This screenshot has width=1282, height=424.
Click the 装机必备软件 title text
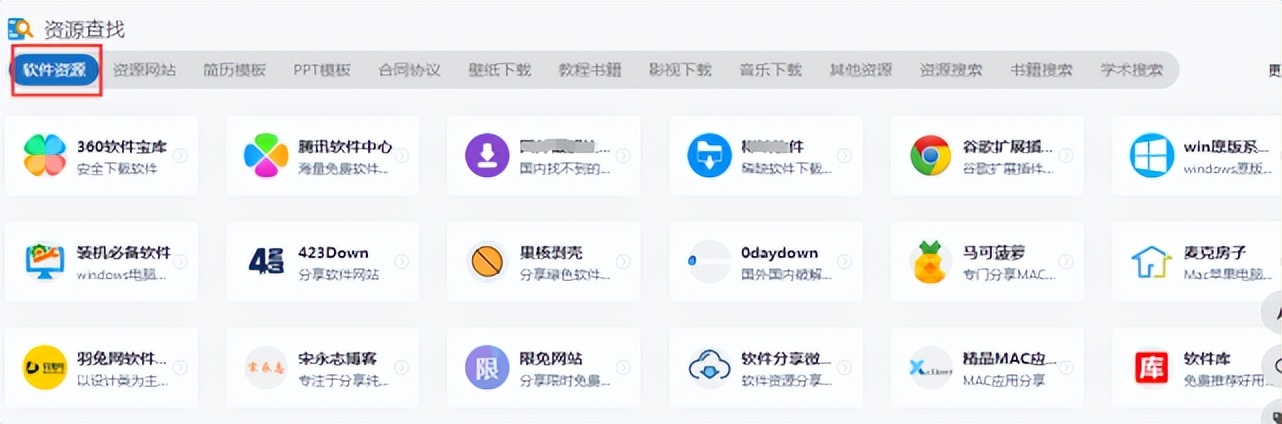click(124, 253)
